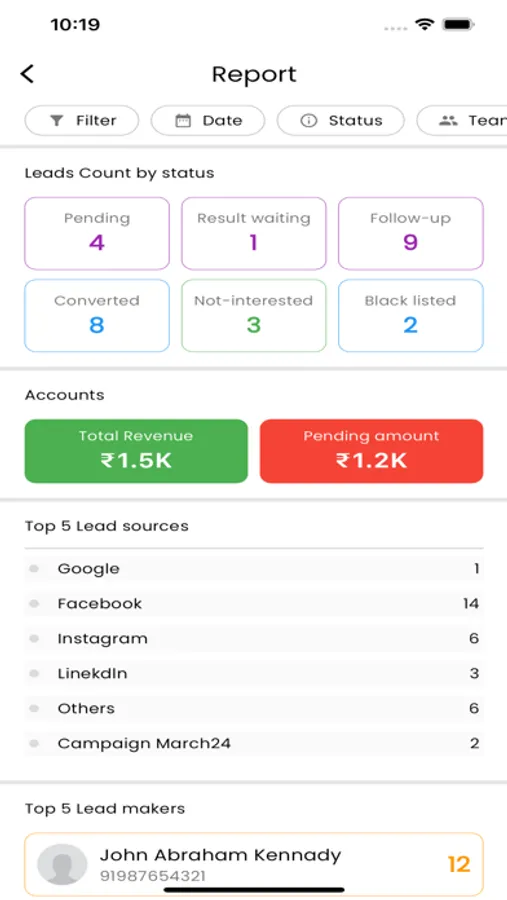Tap the Leads Count by status heading
This screenshot has height=900, width=507.
[x=119, y=173]
